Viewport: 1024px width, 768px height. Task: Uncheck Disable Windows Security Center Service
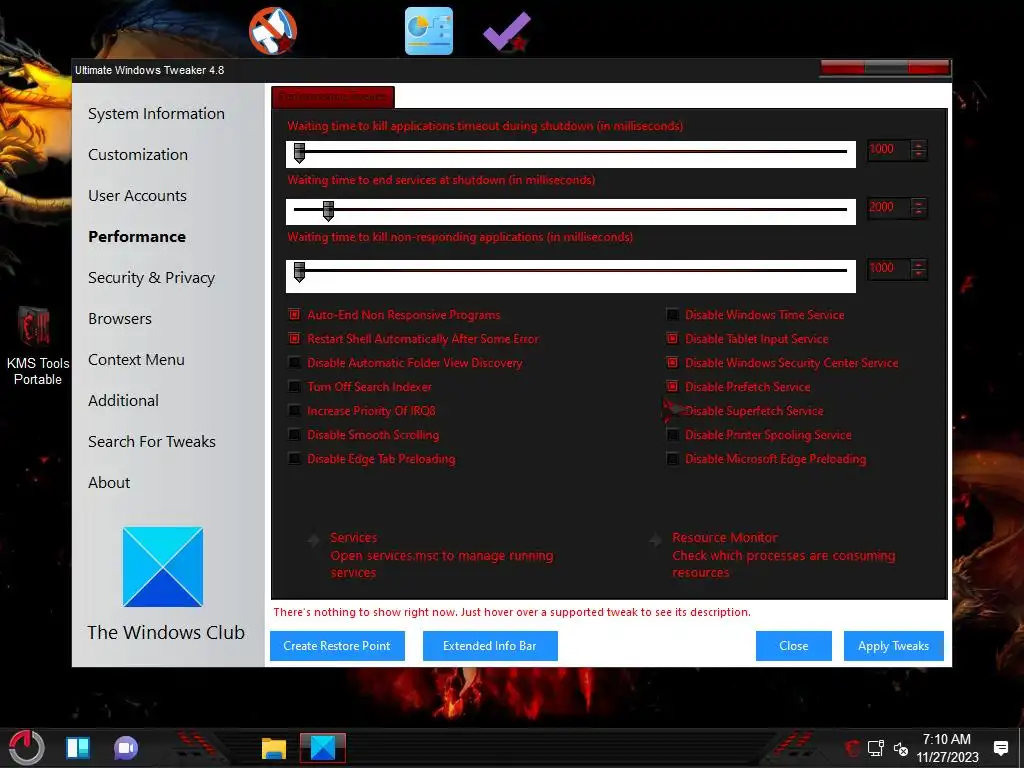[672, 362]
